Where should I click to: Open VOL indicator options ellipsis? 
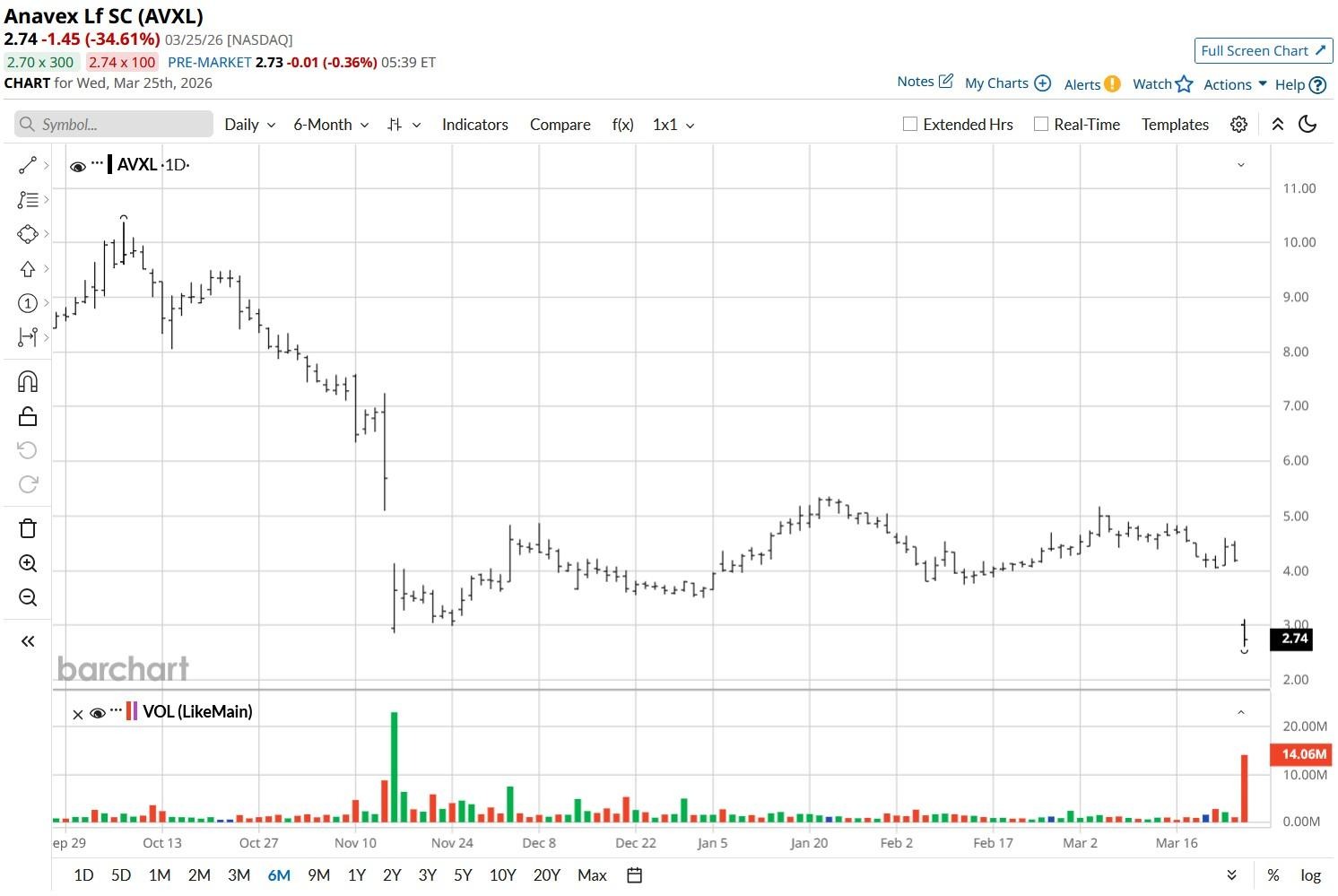pos(116,709)
